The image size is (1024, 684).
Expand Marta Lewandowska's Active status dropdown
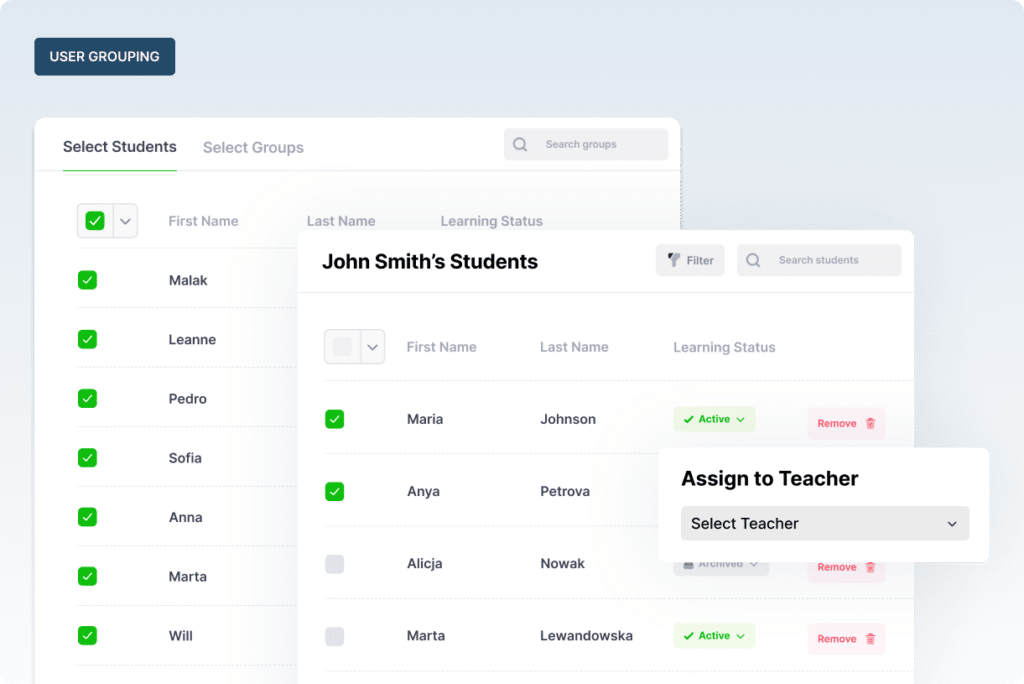[741, 636]
